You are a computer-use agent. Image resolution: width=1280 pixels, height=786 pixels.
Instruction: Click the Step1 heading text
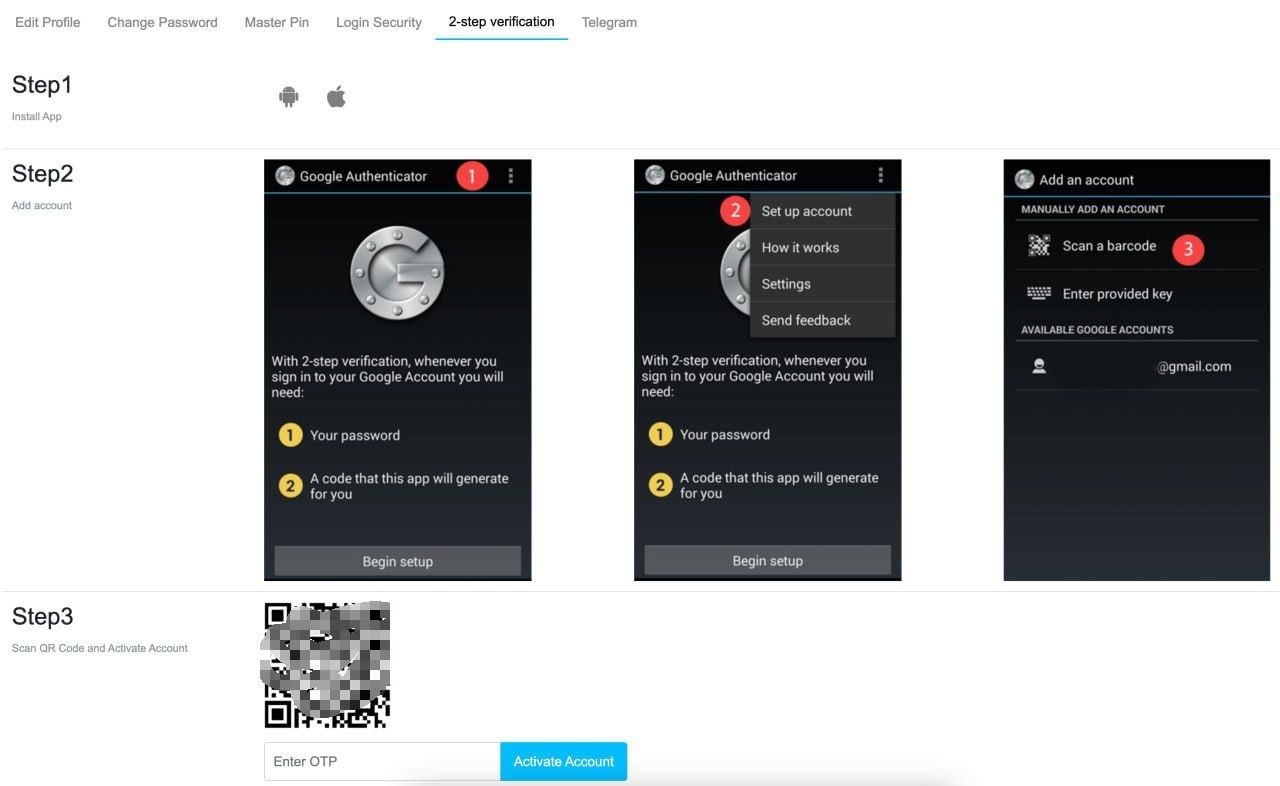pos(42,85)
